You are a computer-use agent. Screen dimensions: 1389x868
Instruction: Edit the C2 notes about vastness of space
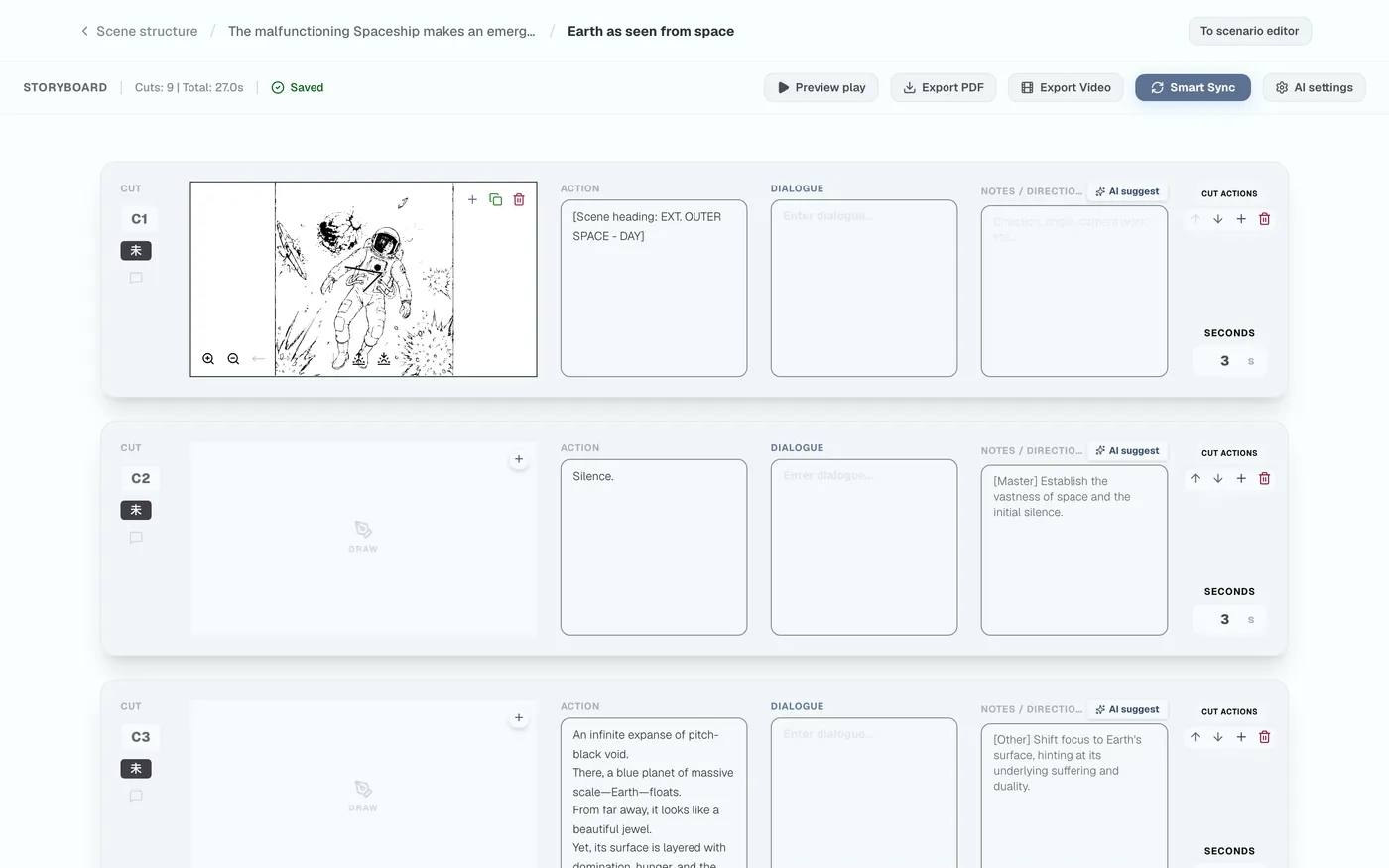pos(1074,551)
